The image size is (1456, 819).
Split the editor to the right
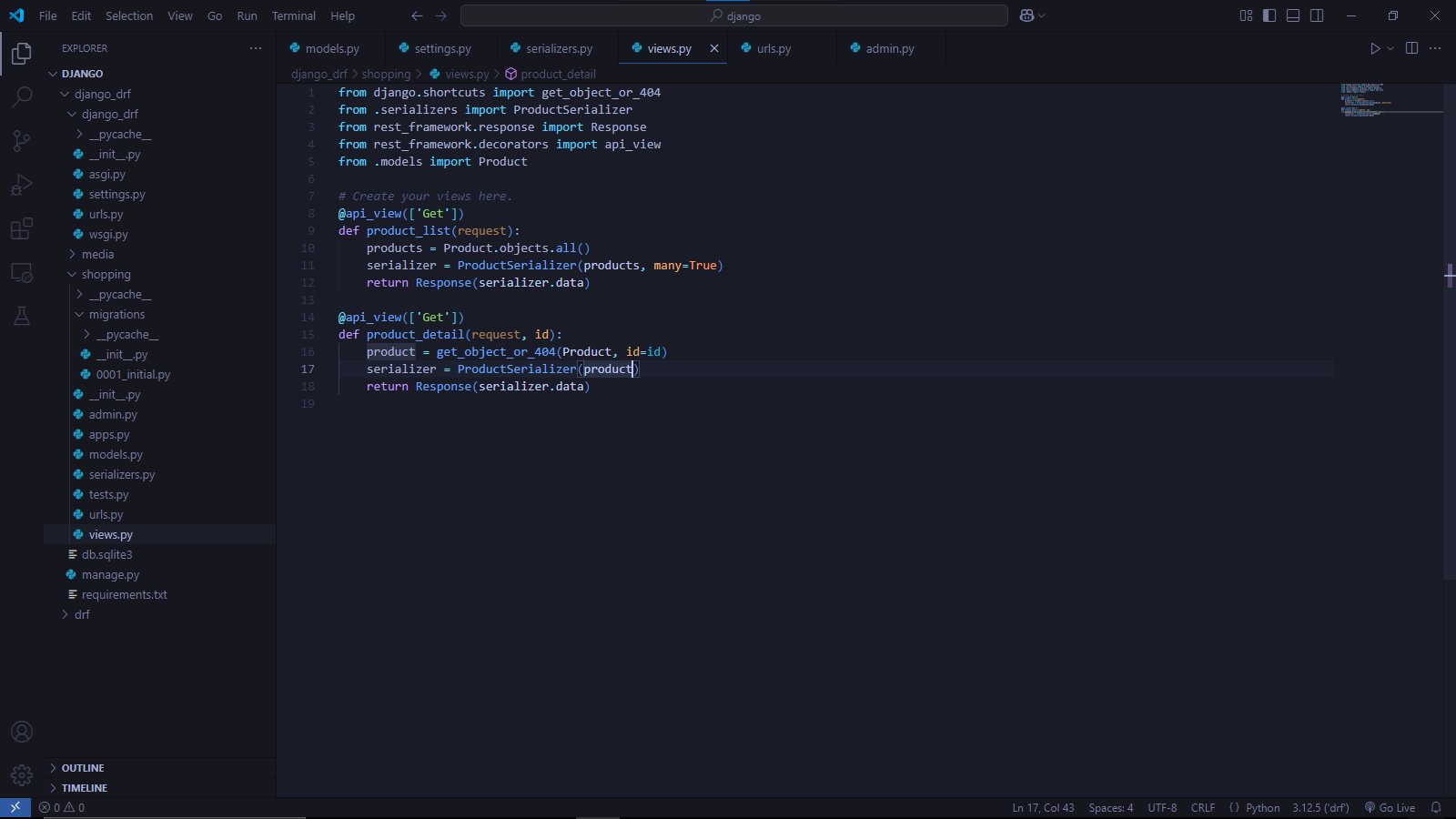tap(1411, 48)
